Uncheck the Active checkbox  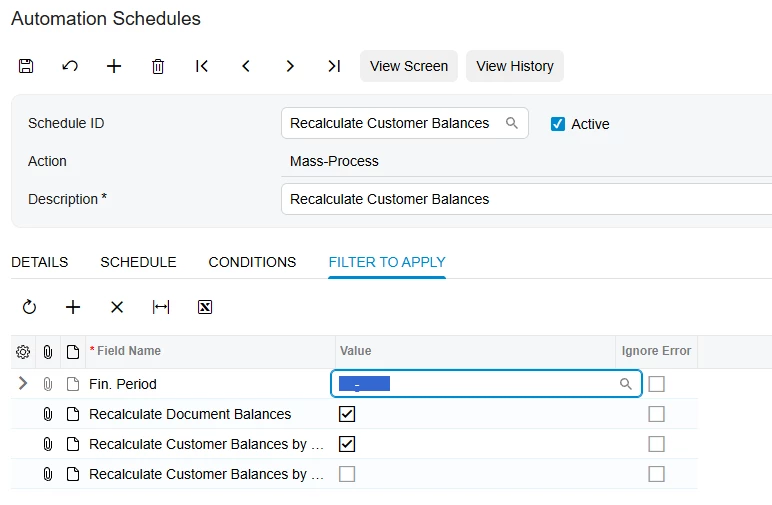coord(558,124)
